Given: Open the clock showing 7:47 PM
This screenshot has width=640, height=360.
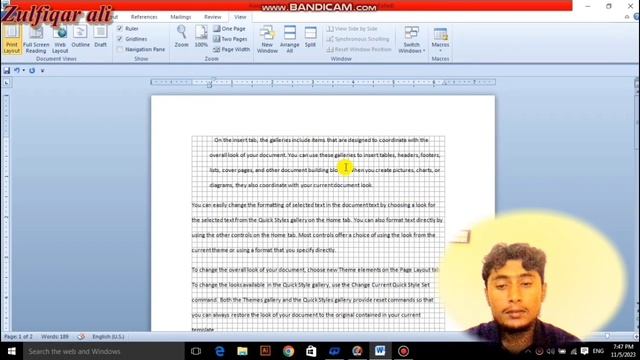Looking at the screenshot, I should (x=623, y=351).
